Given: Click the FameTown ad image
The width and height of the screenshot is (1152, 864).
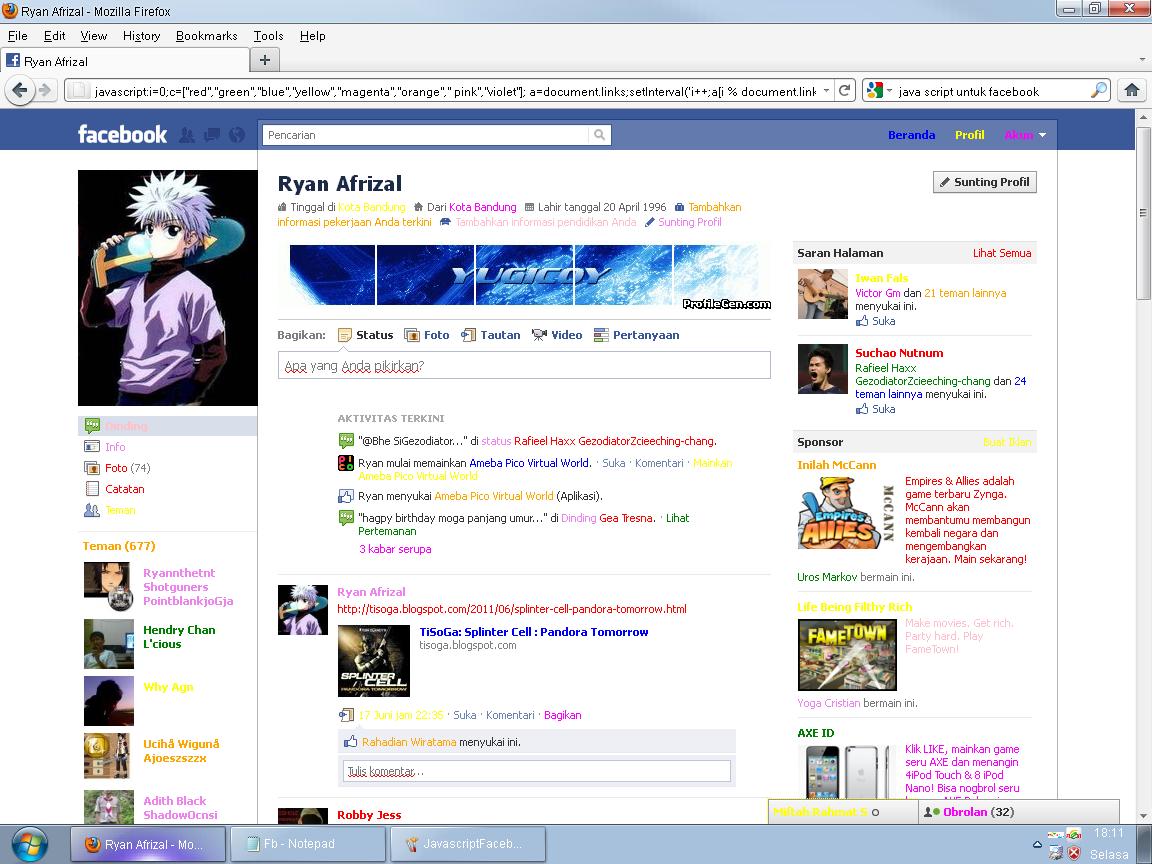Looking at the screenshot, I should (x=847, y=655).
